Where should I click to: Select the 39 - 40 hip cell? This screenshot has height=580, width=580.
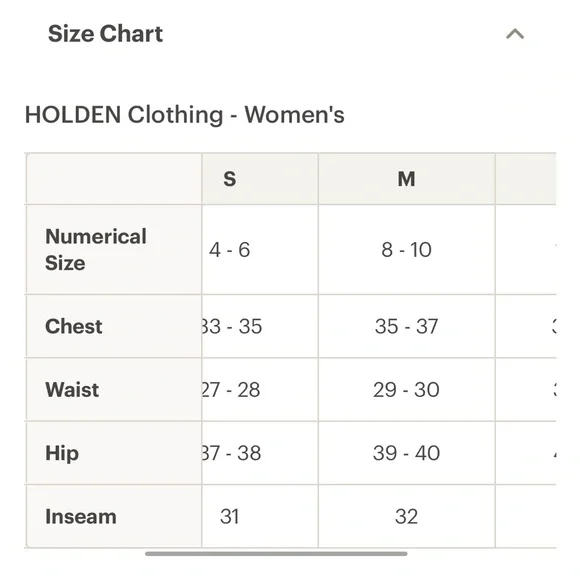[407, 453]
